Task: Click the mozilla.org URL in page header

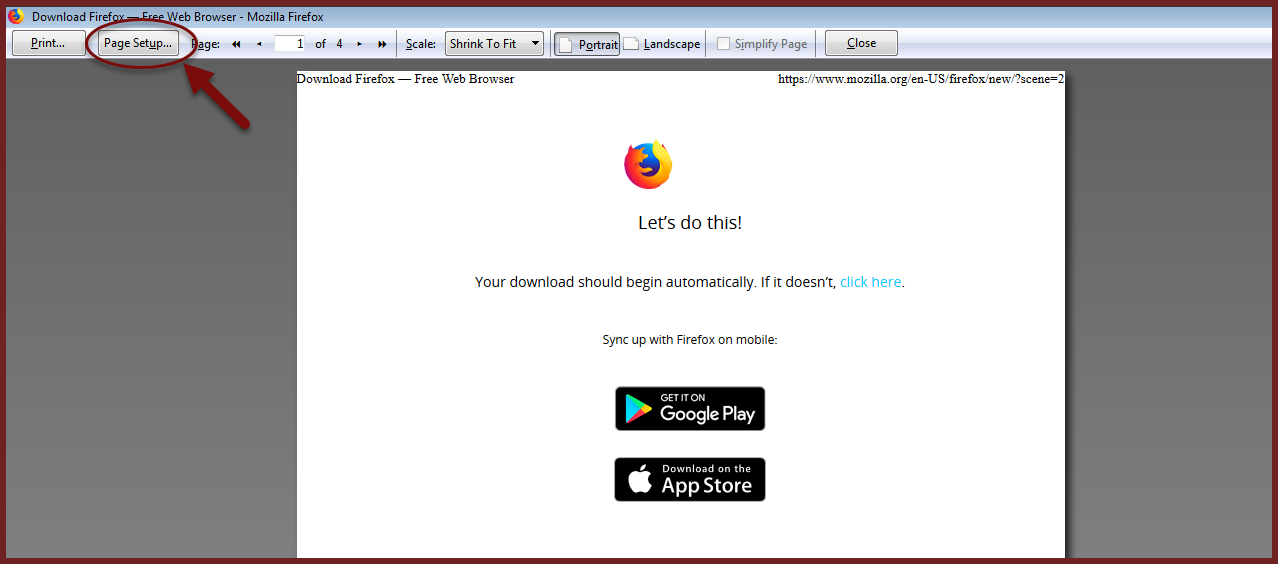Action: point(921,79)
